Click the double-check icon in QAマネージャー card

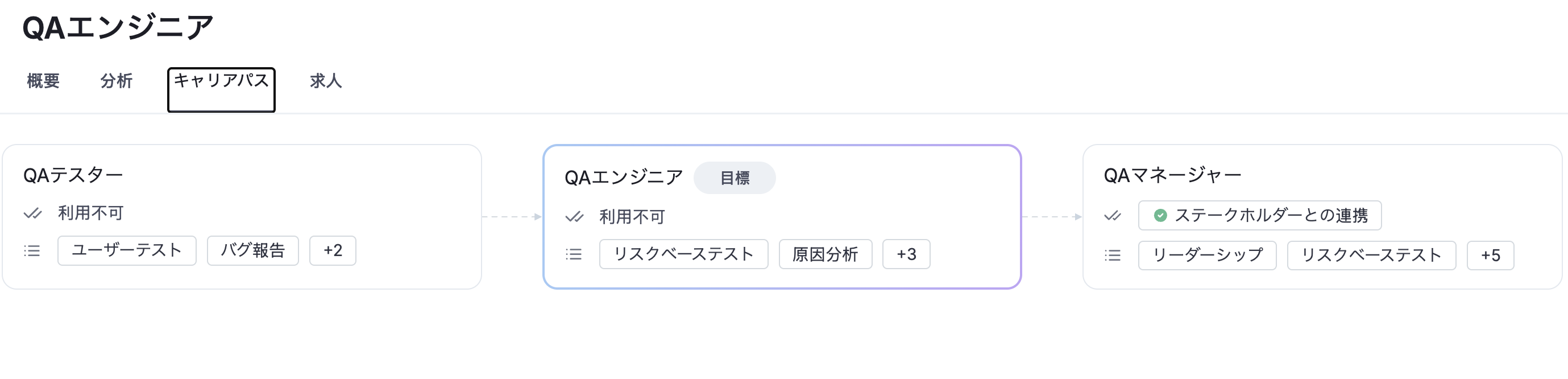coord(1113,215)
